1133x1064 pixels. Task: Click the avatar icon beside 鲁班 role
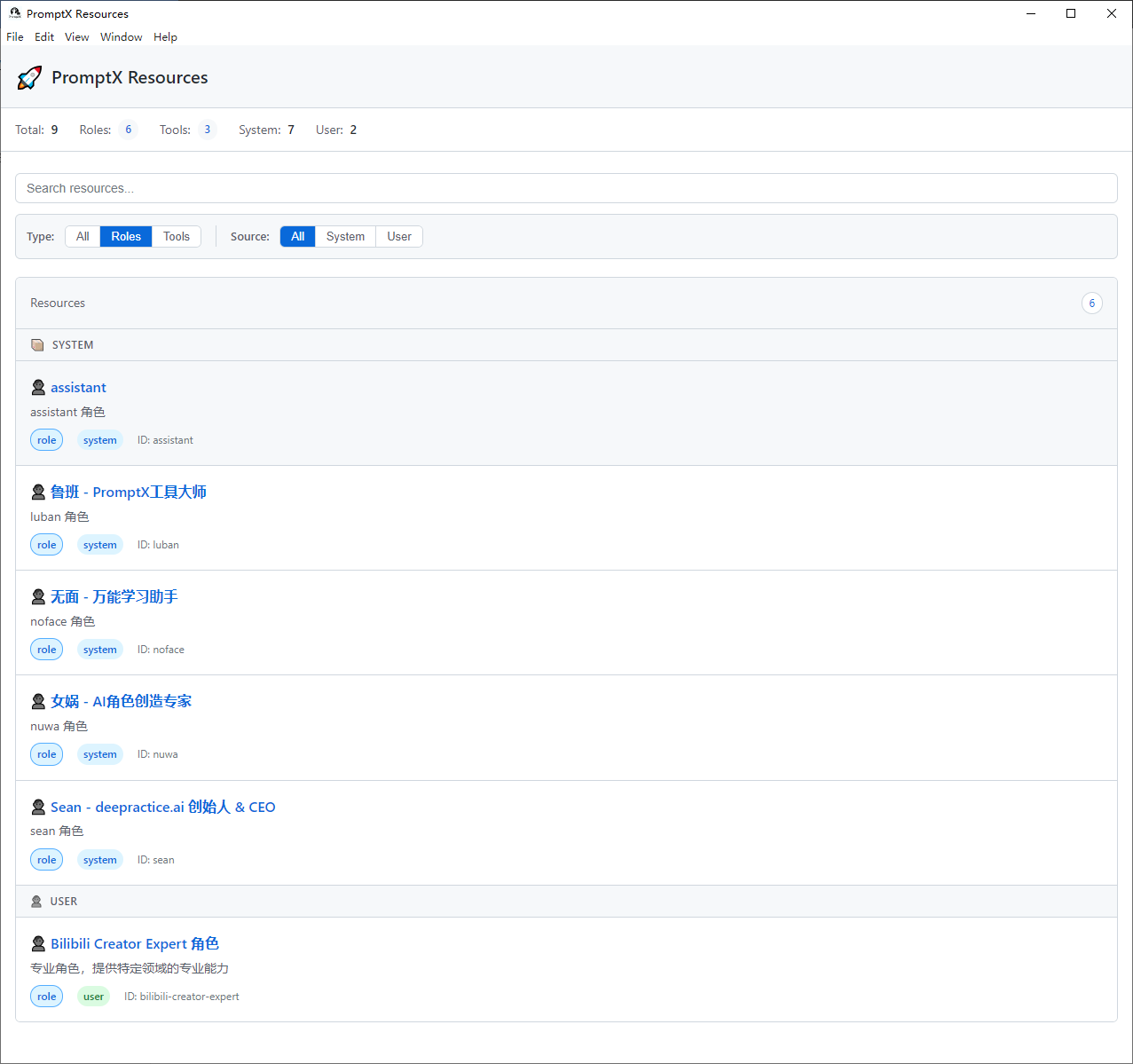pyautogui.click(x=38, y=493)
